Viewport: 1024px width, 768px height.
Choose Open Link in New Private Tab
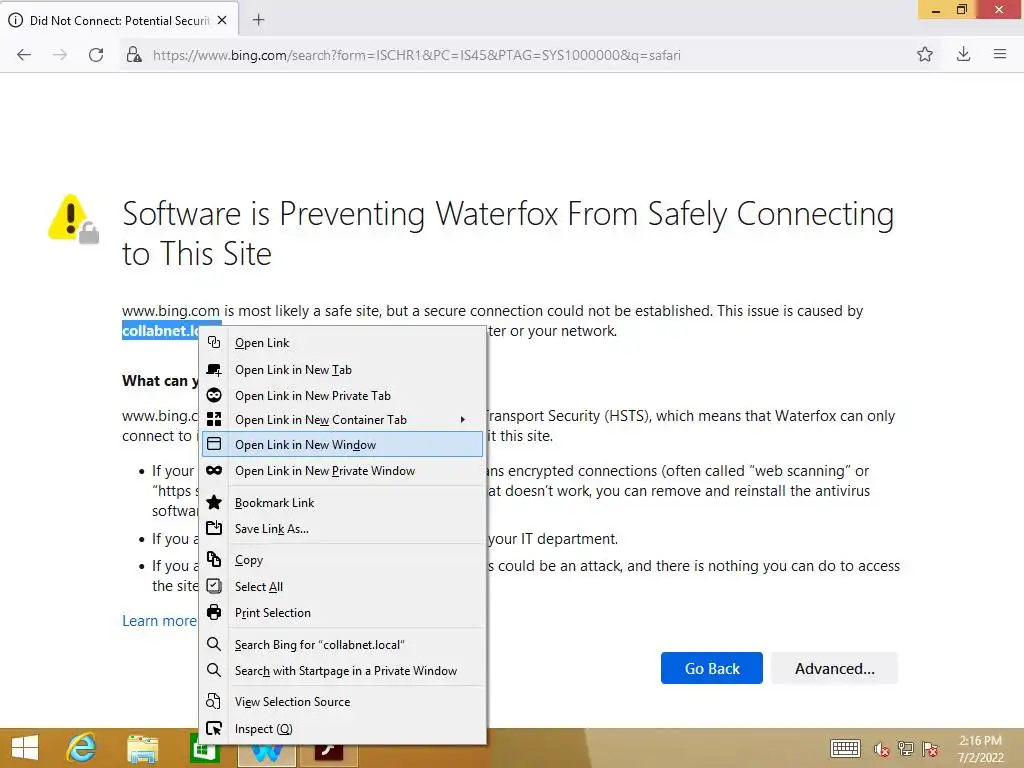point(343,396)
